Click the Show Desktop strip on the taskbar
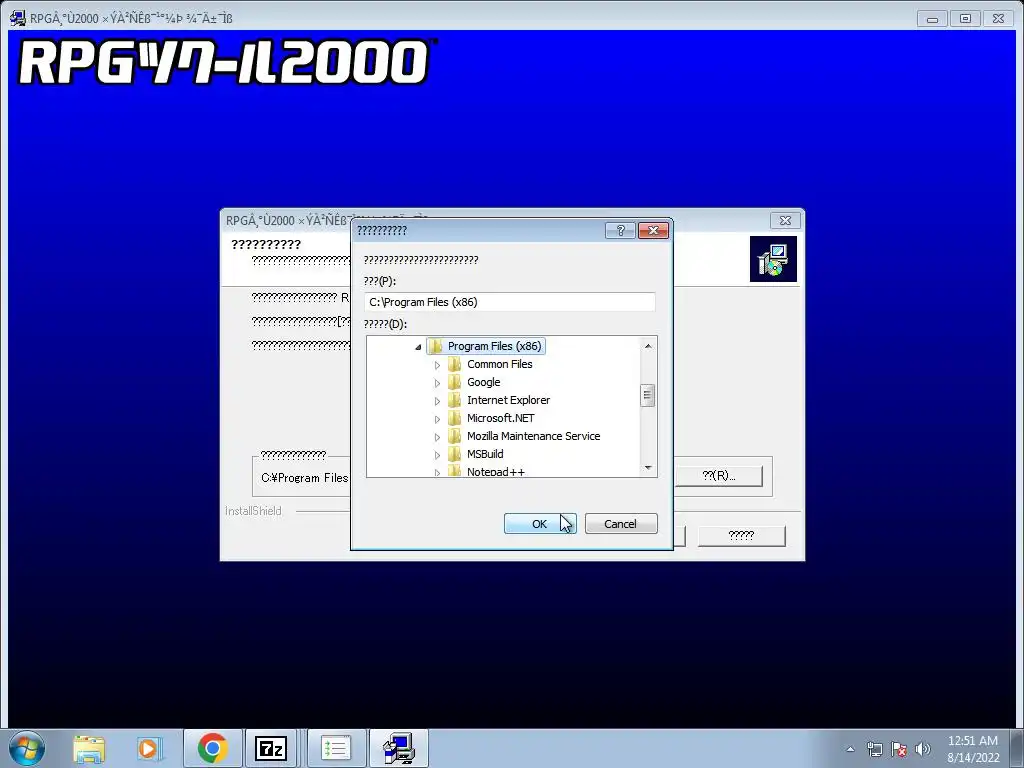The width and height of the screenshot is (1024, 768). (x=1018, y=748)
